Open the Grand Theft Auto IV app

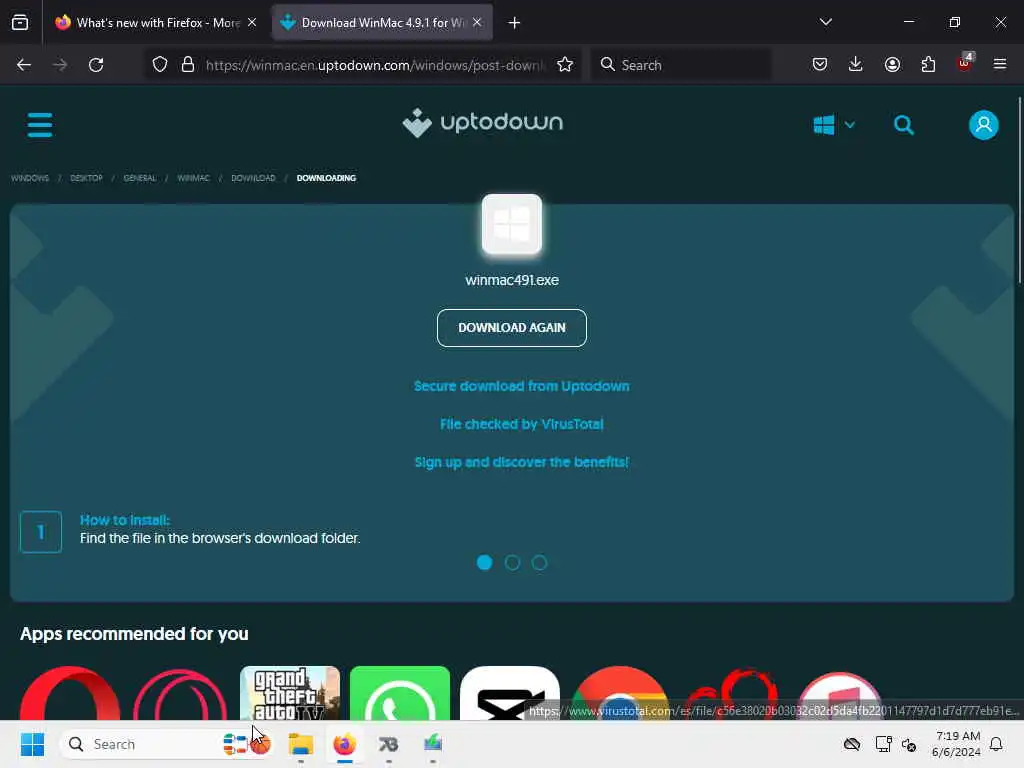(290, 693)
